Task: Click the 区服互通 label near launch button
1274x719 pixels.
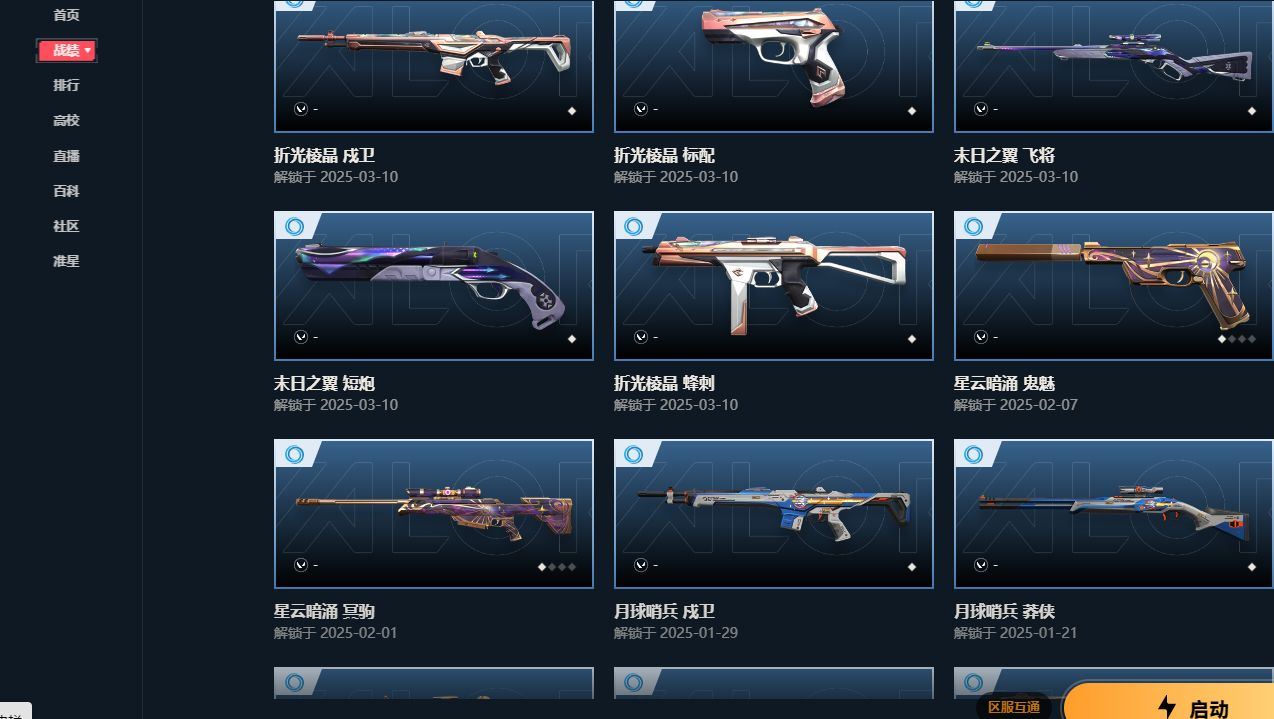Action: [1013, 707]
